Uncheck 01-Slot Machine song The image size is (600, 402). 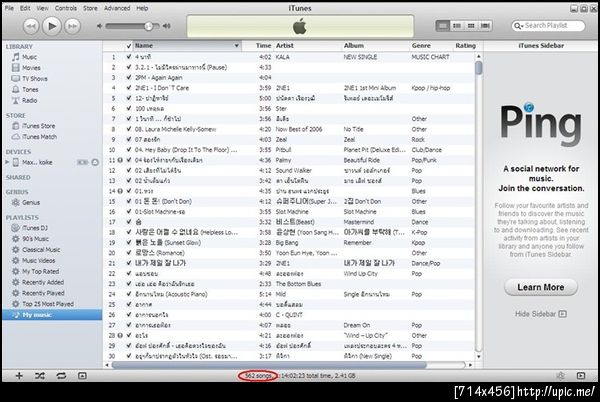pyautogui.click(x=129, y=212)
